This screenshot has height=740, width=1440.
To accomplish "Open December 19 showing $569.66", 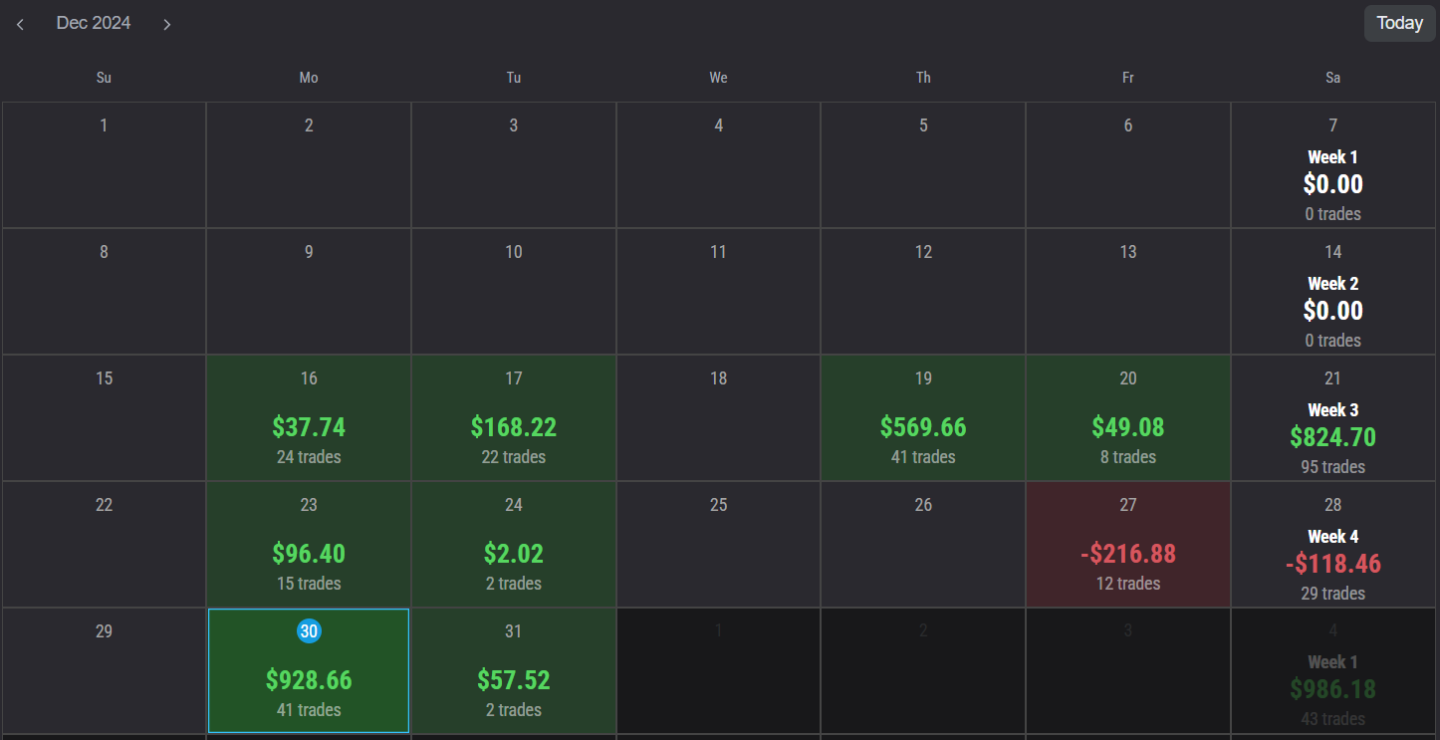I will [x=923, y=418].
